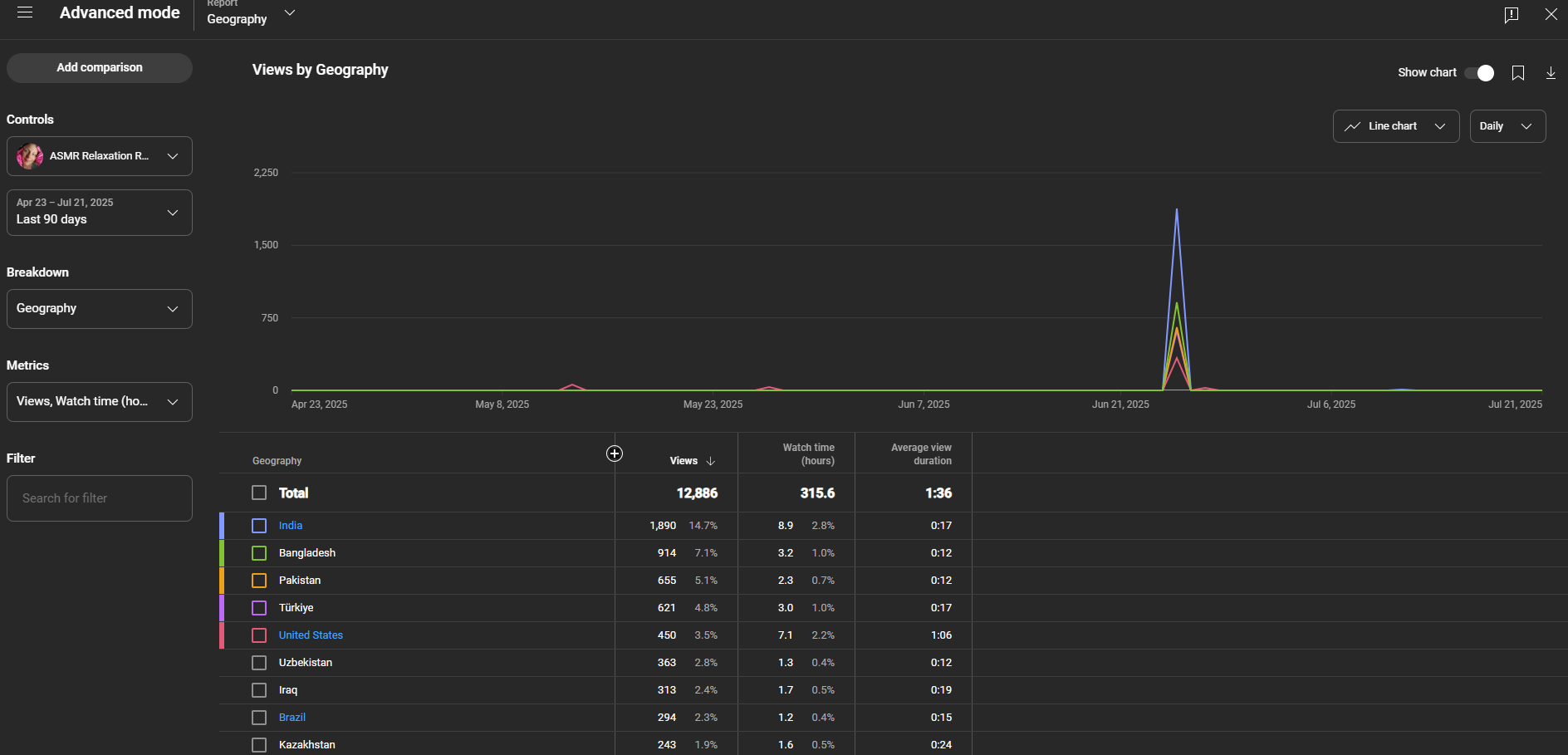Toggle the Bangladesh row checkbox

(259, 553)
